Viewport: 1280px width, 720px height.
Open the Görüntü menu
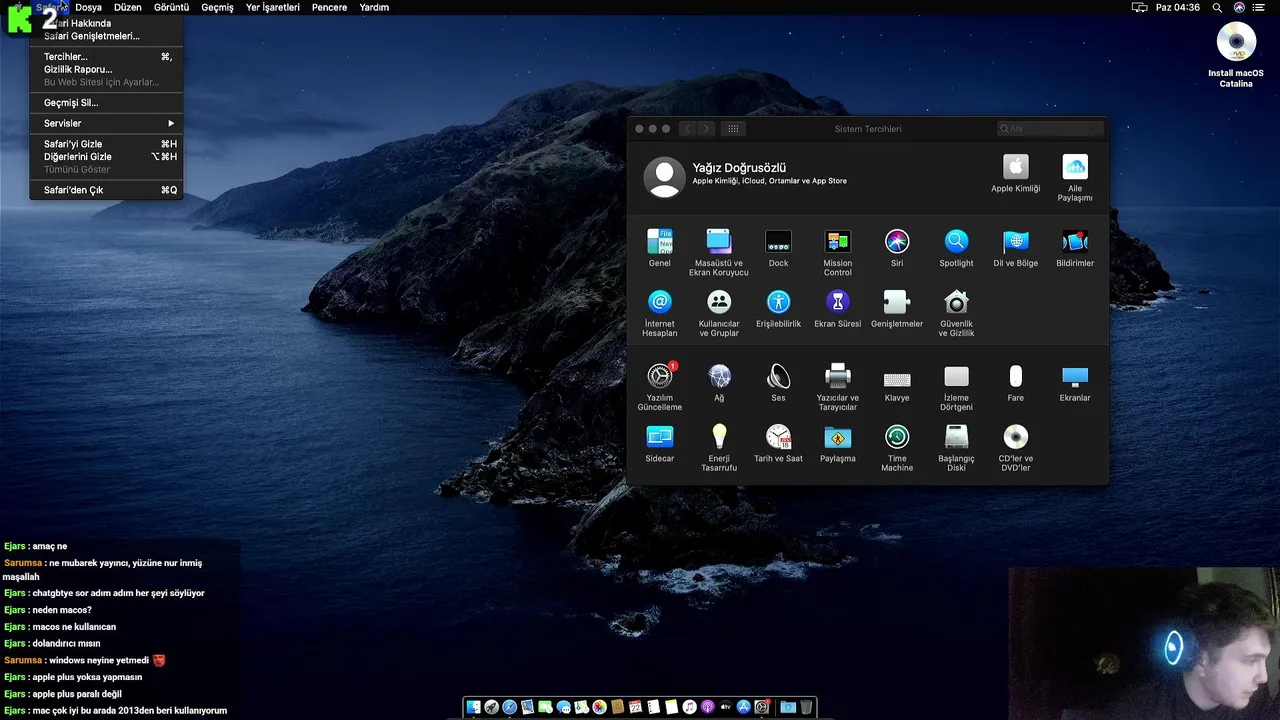[x=171, y=7]
